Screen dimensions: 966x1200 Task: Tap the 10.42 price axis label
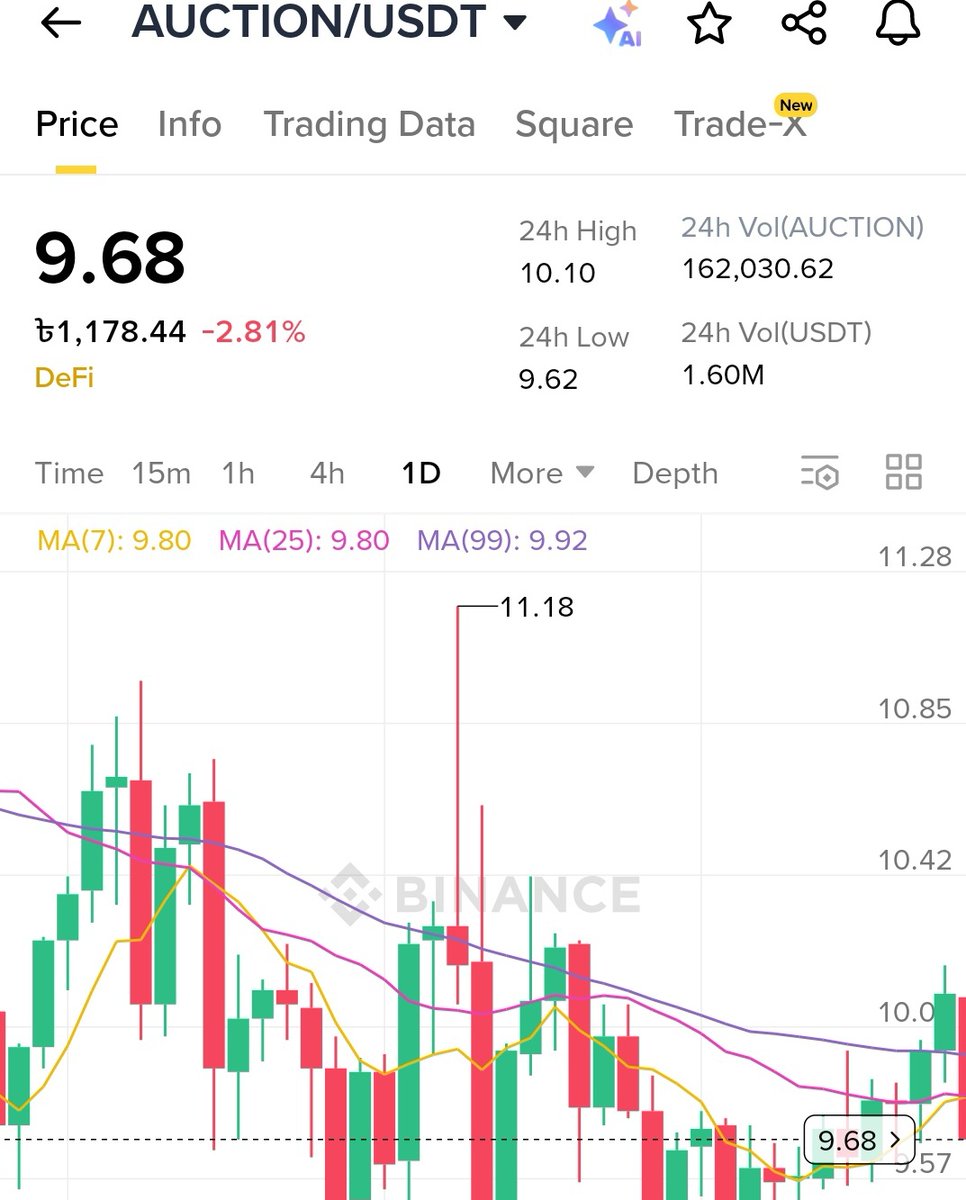[x=915, y=860]
